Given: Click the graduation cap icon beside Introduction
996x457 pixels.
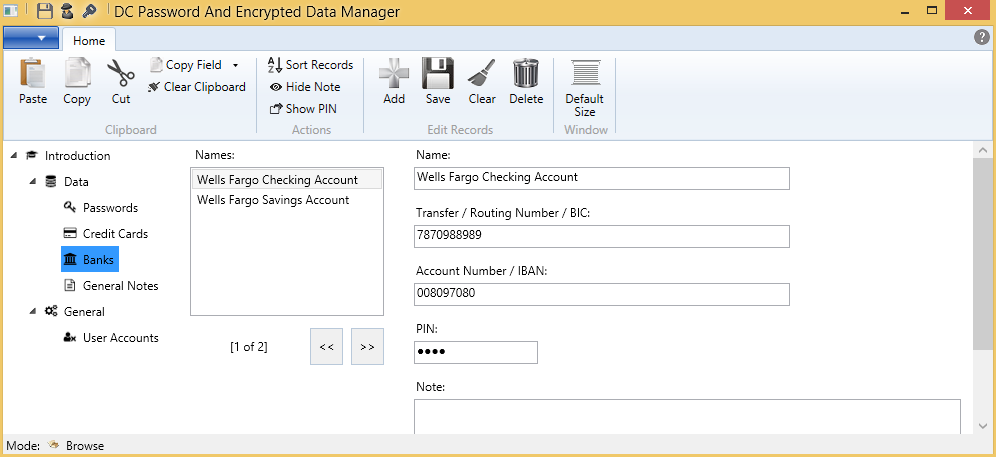Looking at the screenshot, I should tap(31, 155).
